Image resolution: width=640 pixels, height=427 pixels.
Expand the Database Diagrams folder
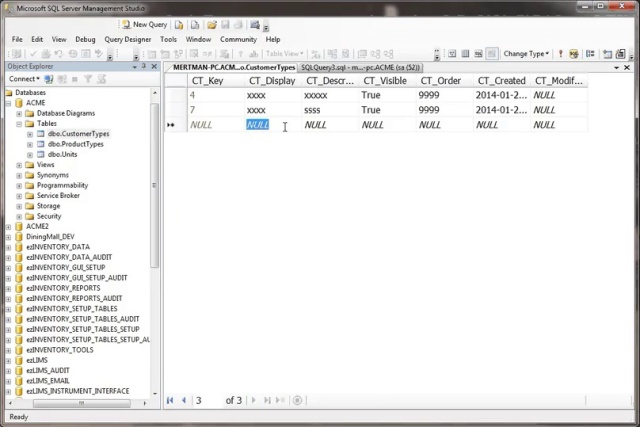(19, 113)
